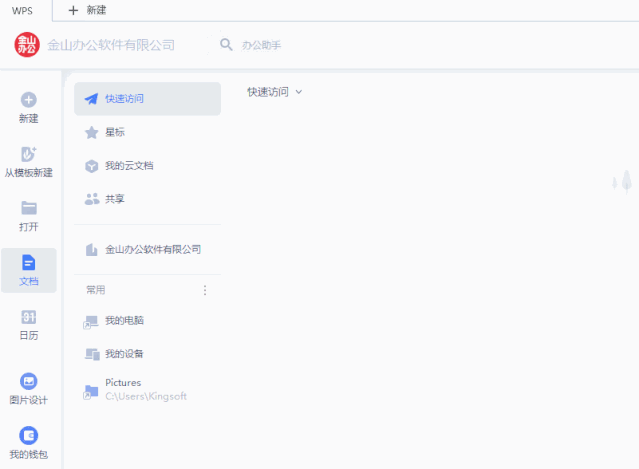Focus the 办公助手 search field
This screenshot has height=469, width=639.
(x=261, y=45)
